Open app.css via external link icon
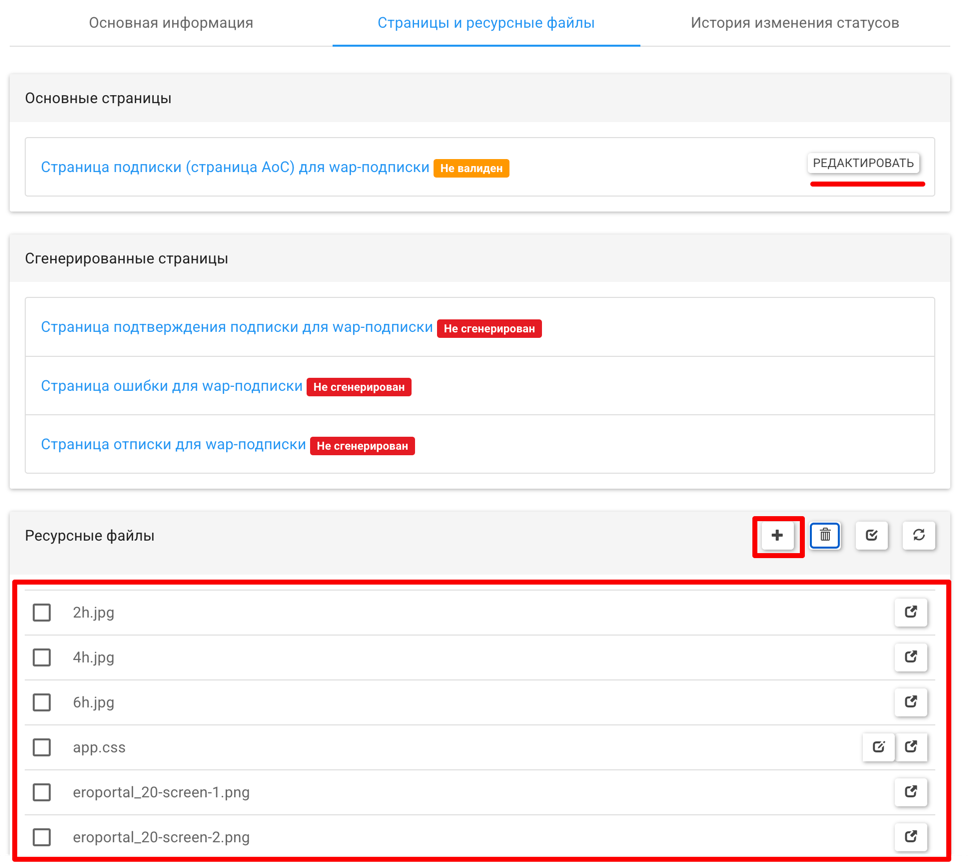The width and height of the screenshot is (969, 864). coord(910,747)
